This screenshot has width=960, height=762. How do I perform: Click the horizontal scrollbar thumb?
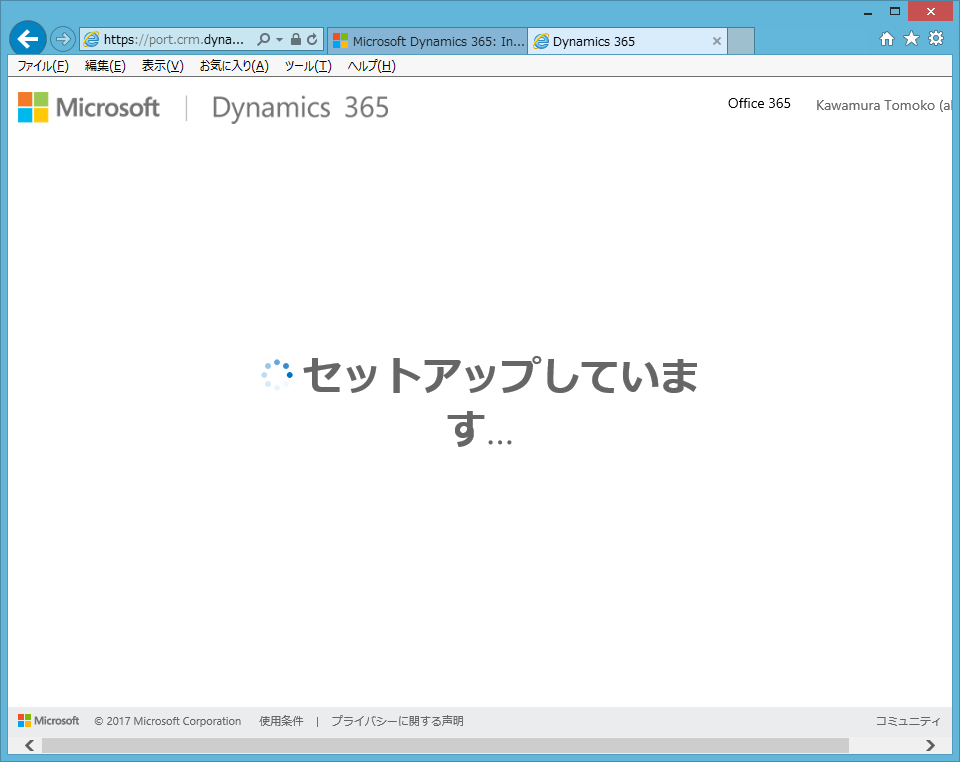coord(445,745)
